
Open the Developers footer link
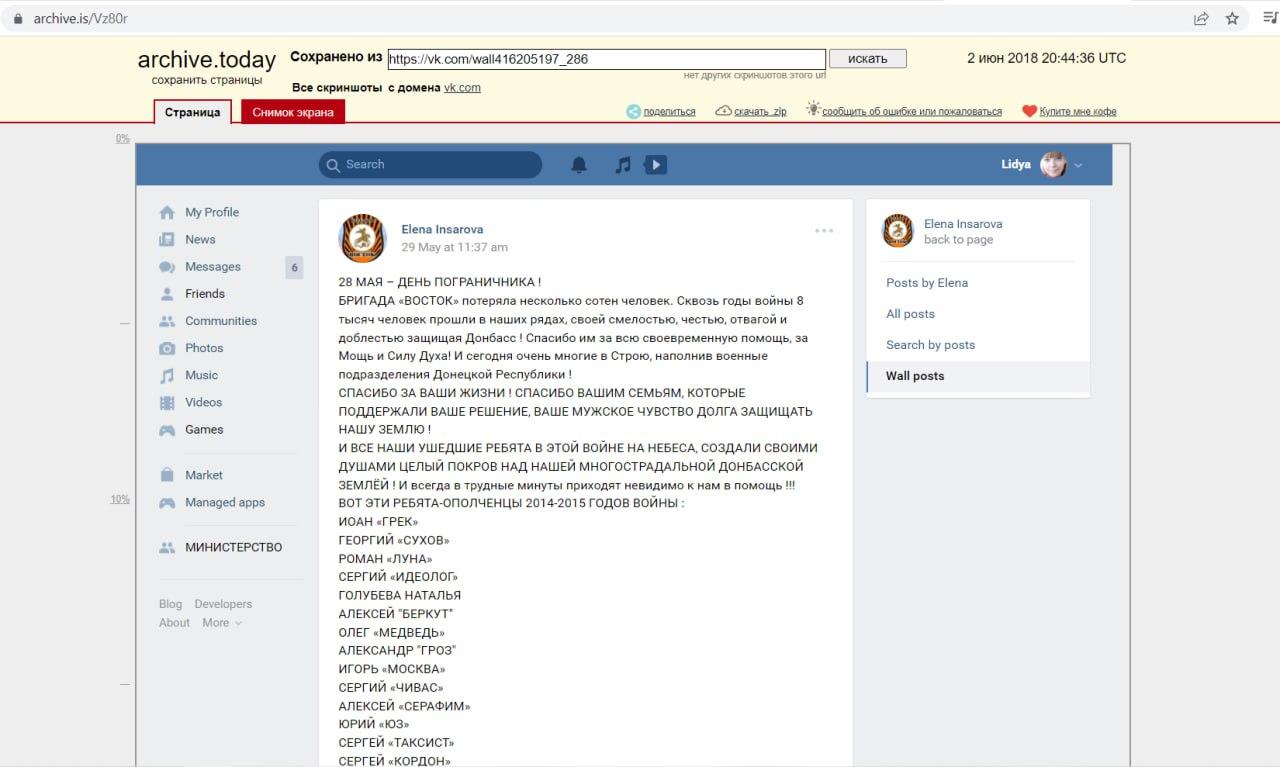click(x=223, y=604)
